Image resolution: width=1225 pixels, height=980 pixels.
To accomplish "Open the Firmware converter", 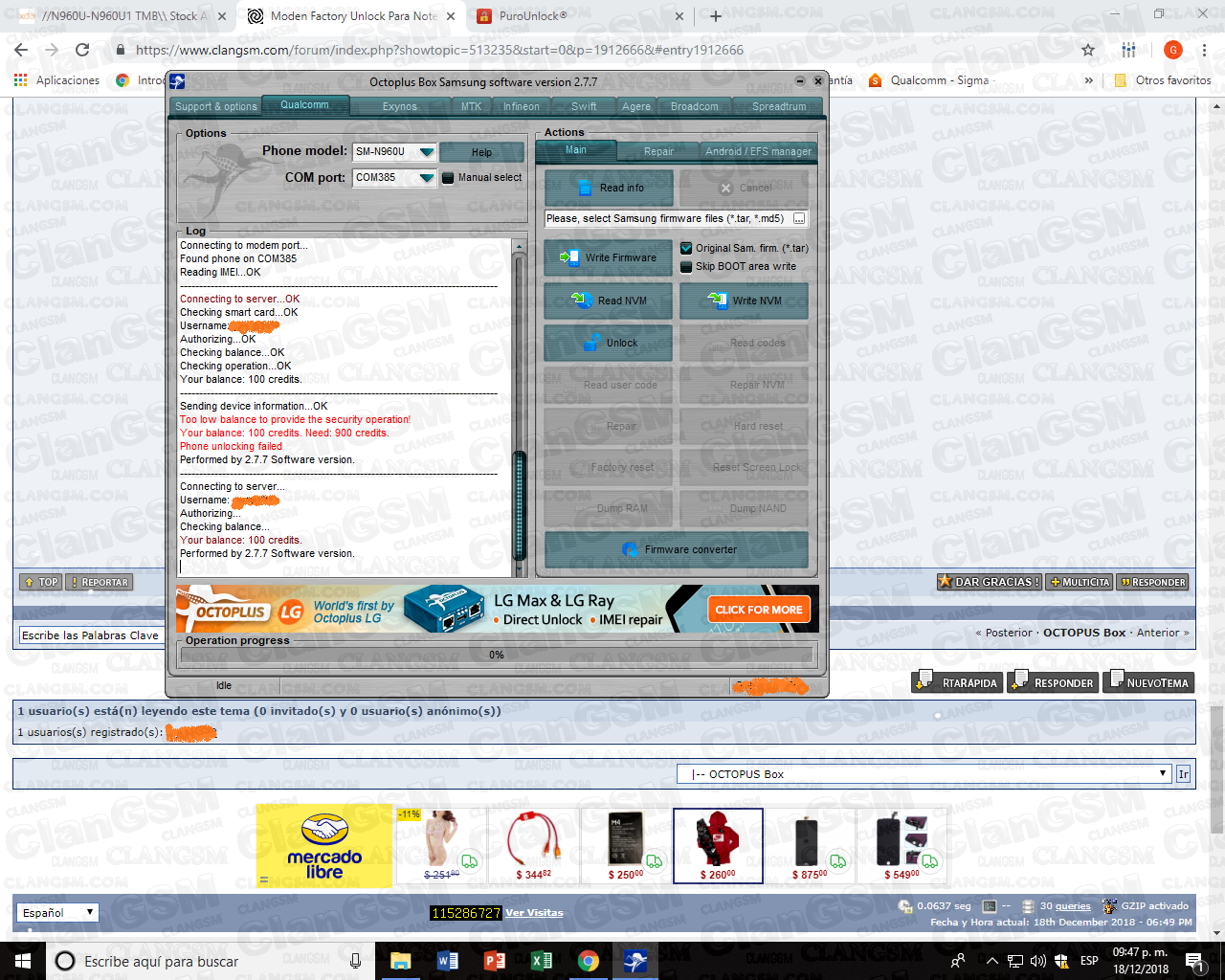I will coord(677,549).
